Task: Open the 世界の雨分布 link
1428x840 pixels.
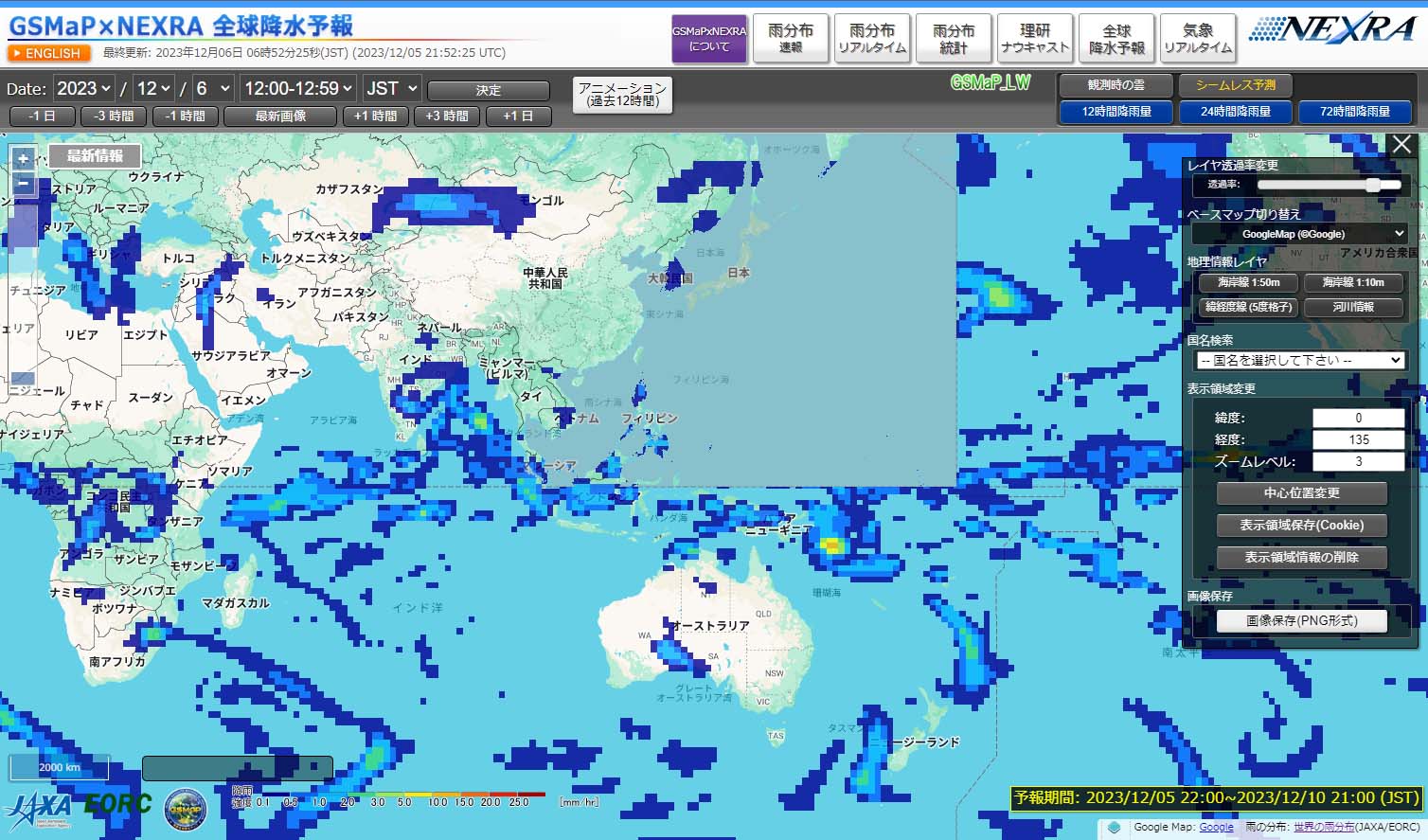Action: (1324, 827)
